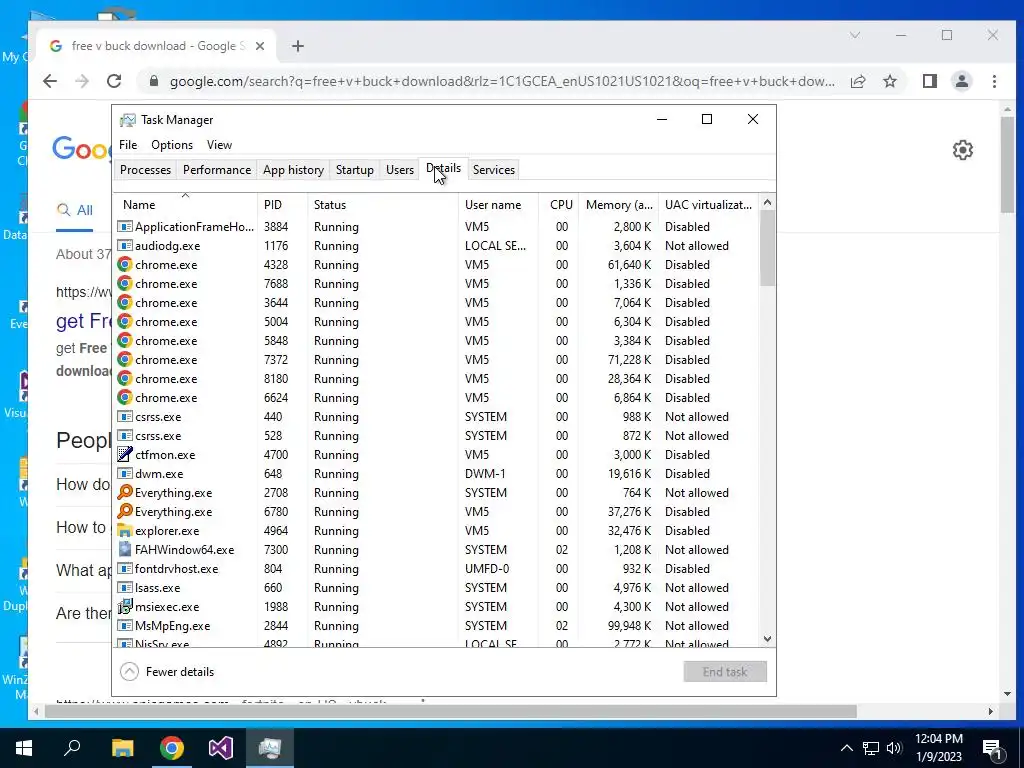Switch to the Processes tab
This screenshot has height=768, width=1024.
[145, 170]
